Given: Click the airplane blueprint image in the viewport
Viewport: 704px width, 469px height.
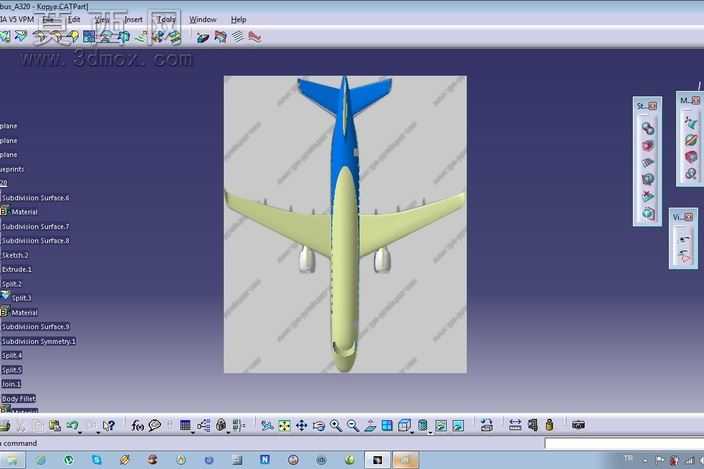Looking at the screenshot, I should pyautogui.click(x=345, y=224).
